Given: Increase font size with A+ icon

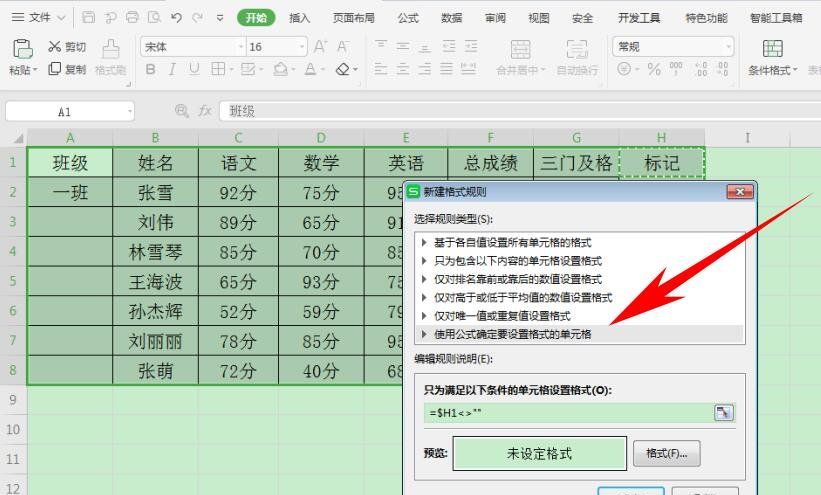Looking at the screenshot, I should tap(320, 47).
